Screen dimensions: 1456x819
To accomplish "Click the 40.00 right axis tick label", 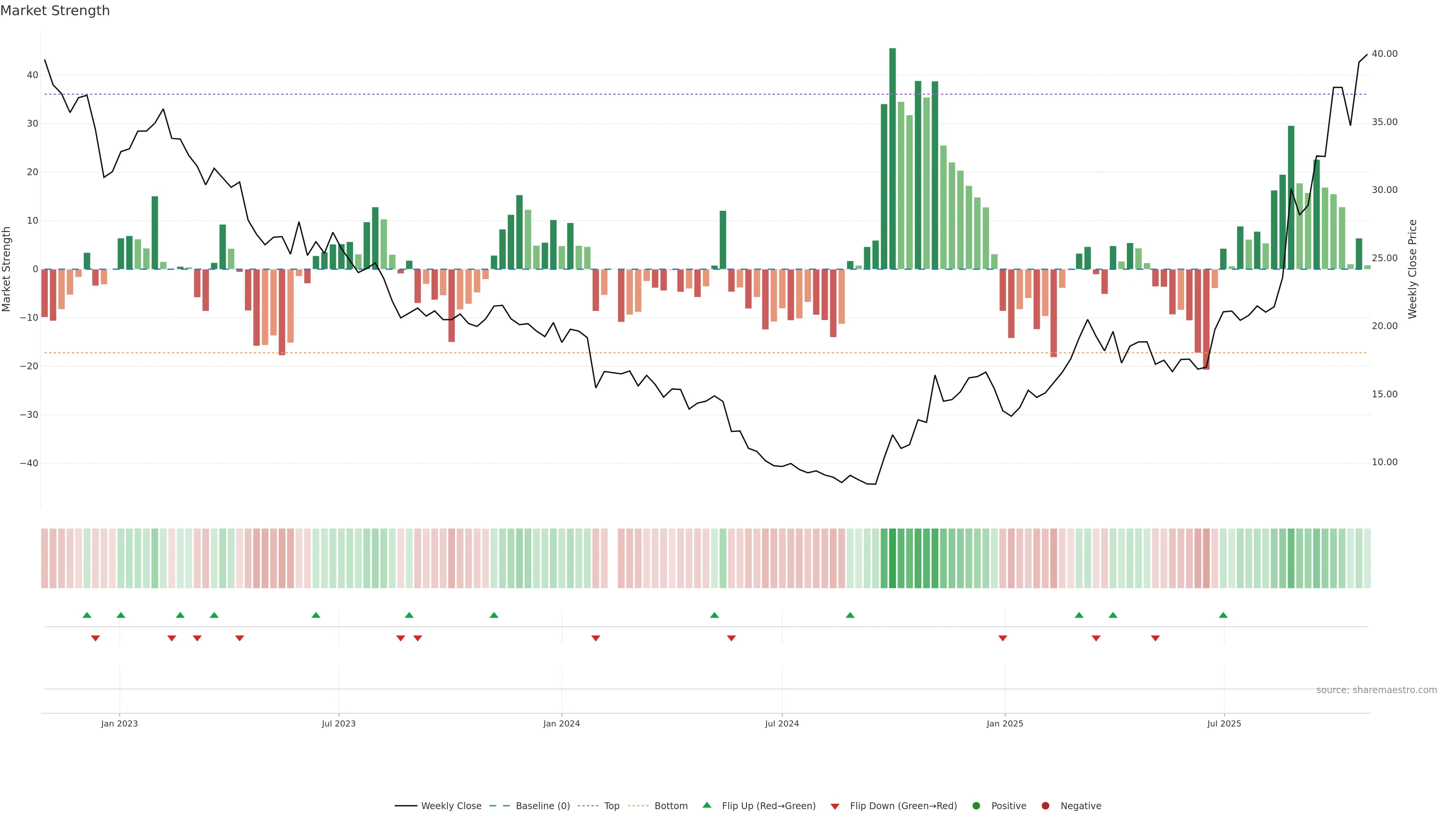I will coord(1384,54).
